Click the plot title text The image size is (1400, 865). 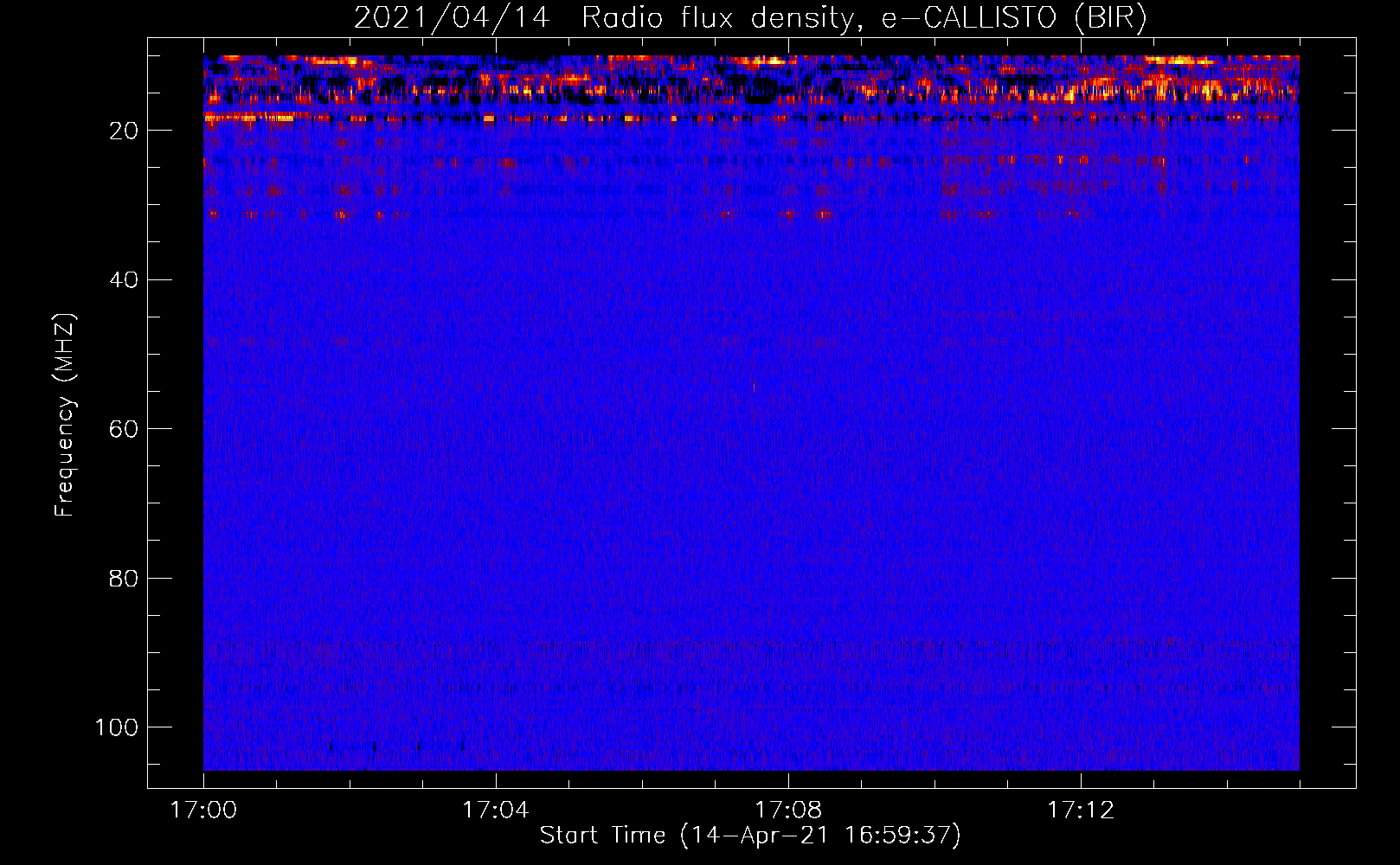pos(750,17)
